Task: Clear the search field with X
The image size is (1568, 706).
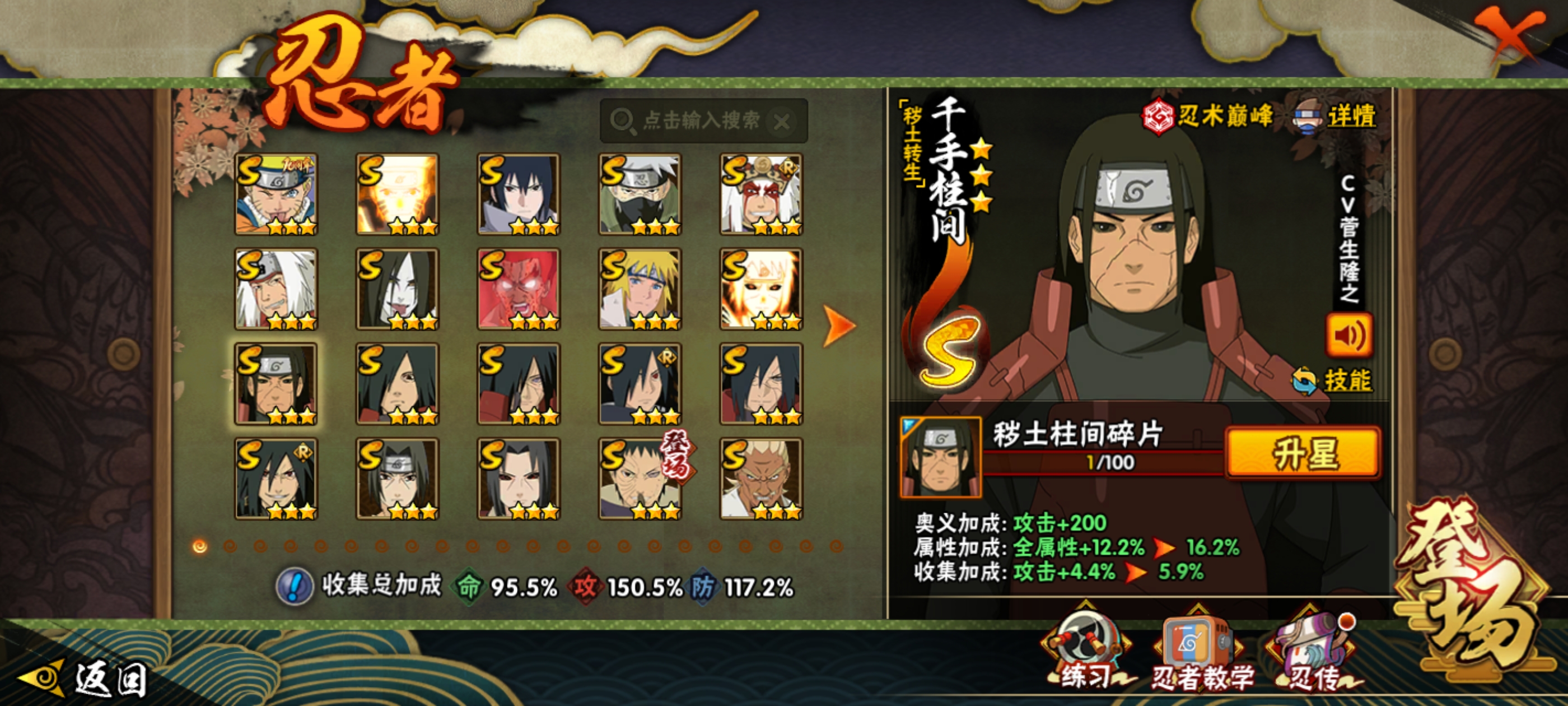Action: pyautogui.click(x=782, y=122)
